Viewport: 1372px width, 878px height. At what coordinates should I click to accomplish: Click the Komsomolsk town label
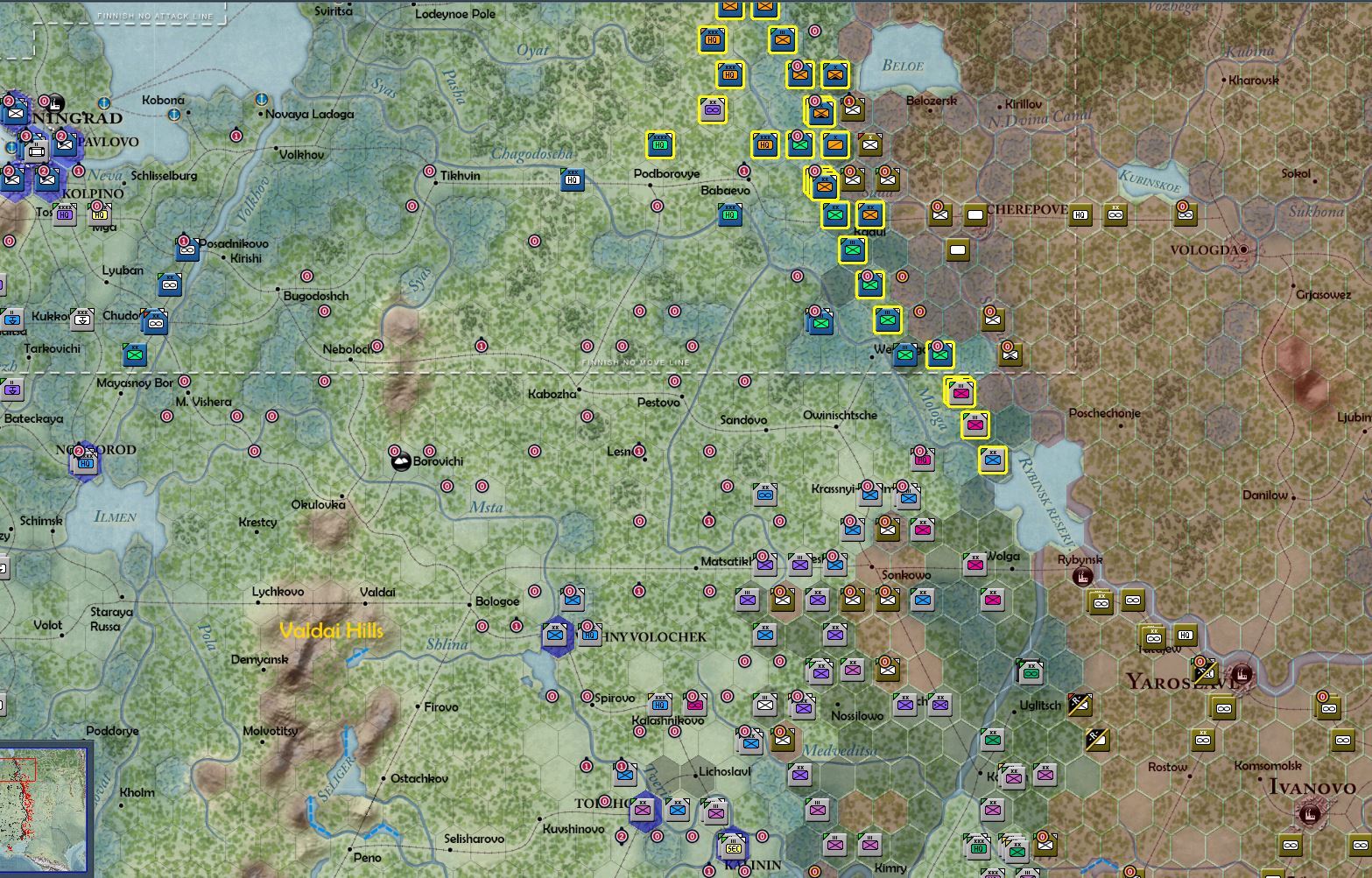[1269, 765]
